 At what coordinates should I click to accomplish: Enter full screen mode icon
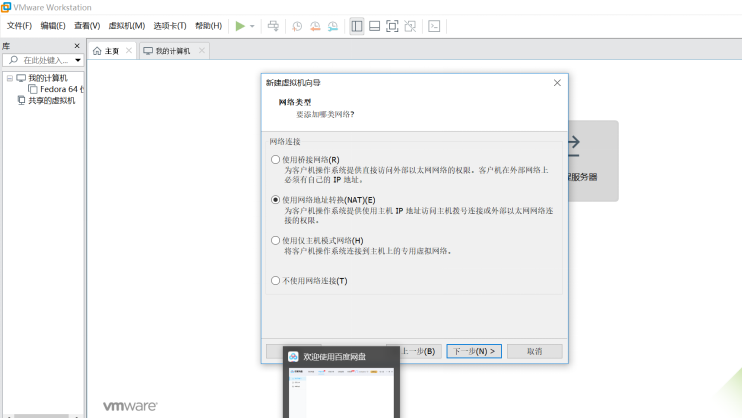[392, 26]
